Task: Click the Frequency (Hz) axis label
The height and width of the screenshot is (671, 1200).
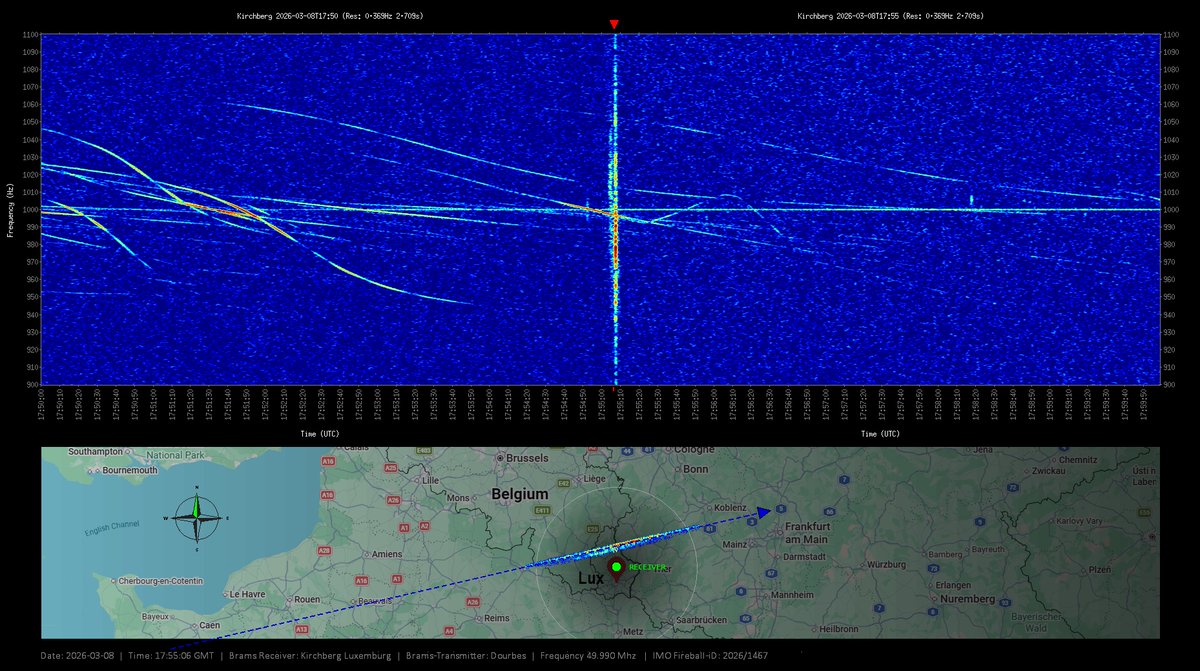Action: click(11, 210)
